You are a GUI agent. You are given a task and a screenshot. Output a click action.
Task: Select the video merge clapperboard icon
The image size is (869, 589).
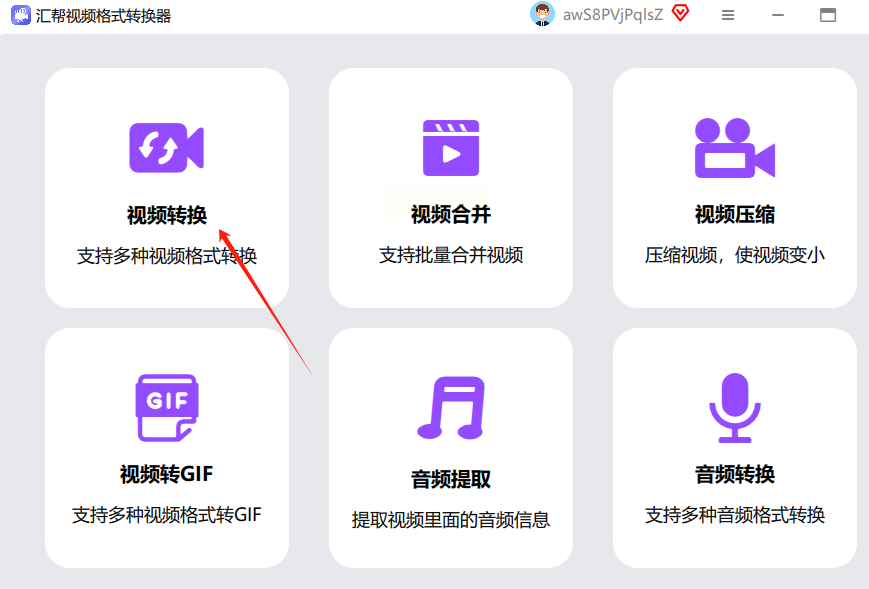pos(451,148)
